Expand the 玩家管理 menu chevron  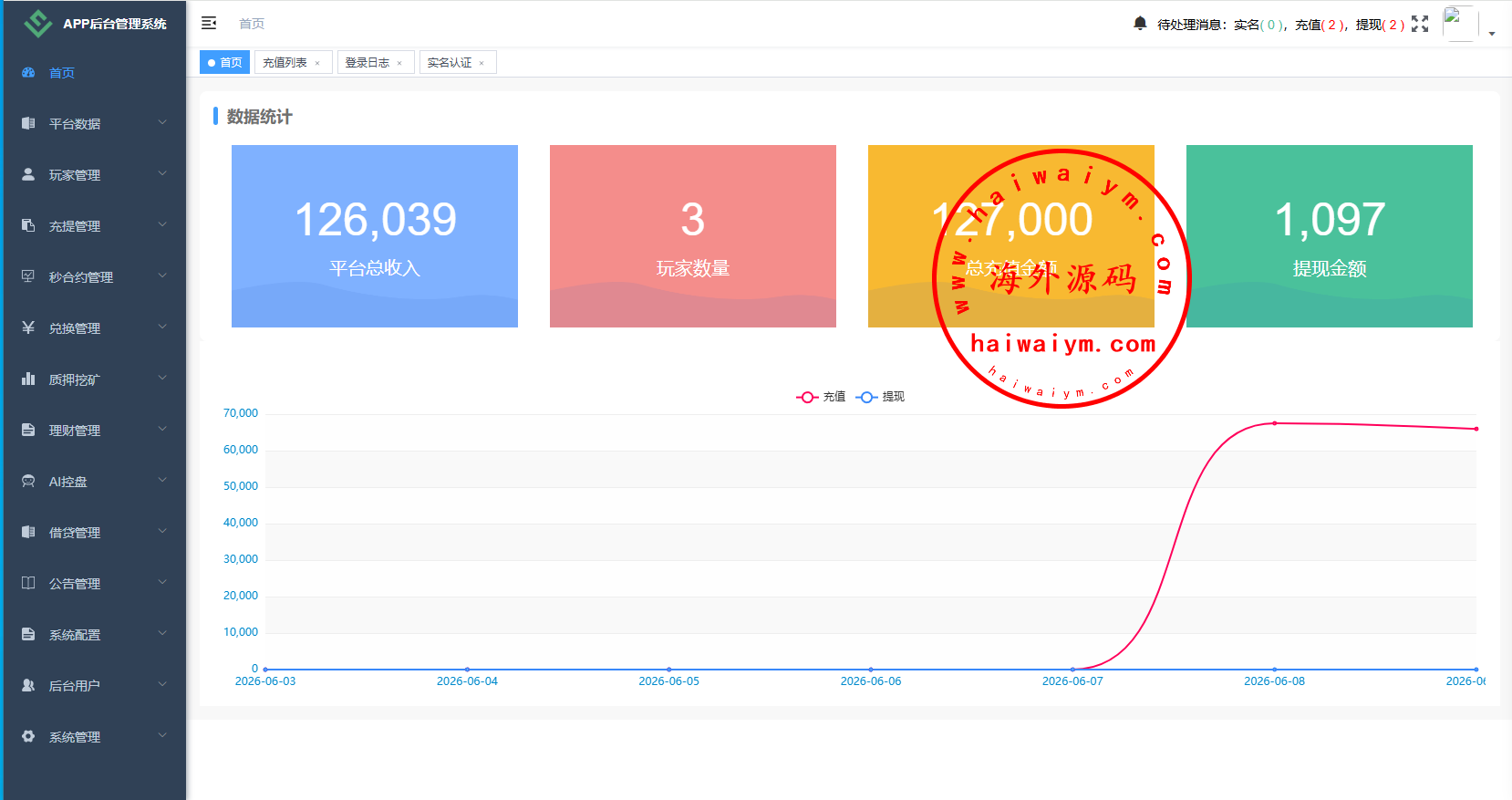(x=162, y=173)
